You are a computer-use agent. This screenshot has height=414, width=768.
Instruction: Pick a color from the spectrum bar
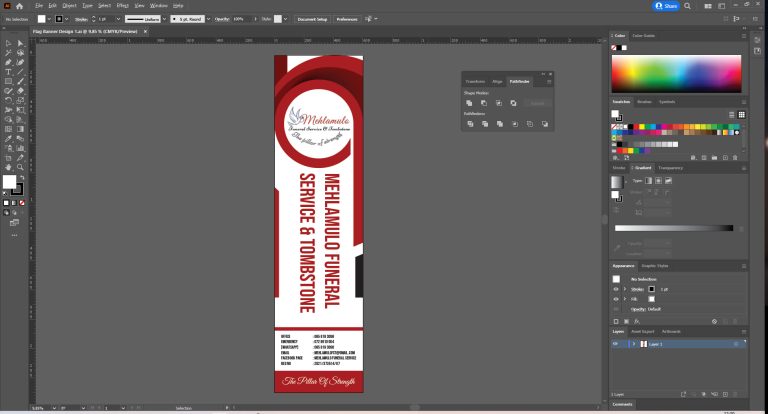(676, 73)
